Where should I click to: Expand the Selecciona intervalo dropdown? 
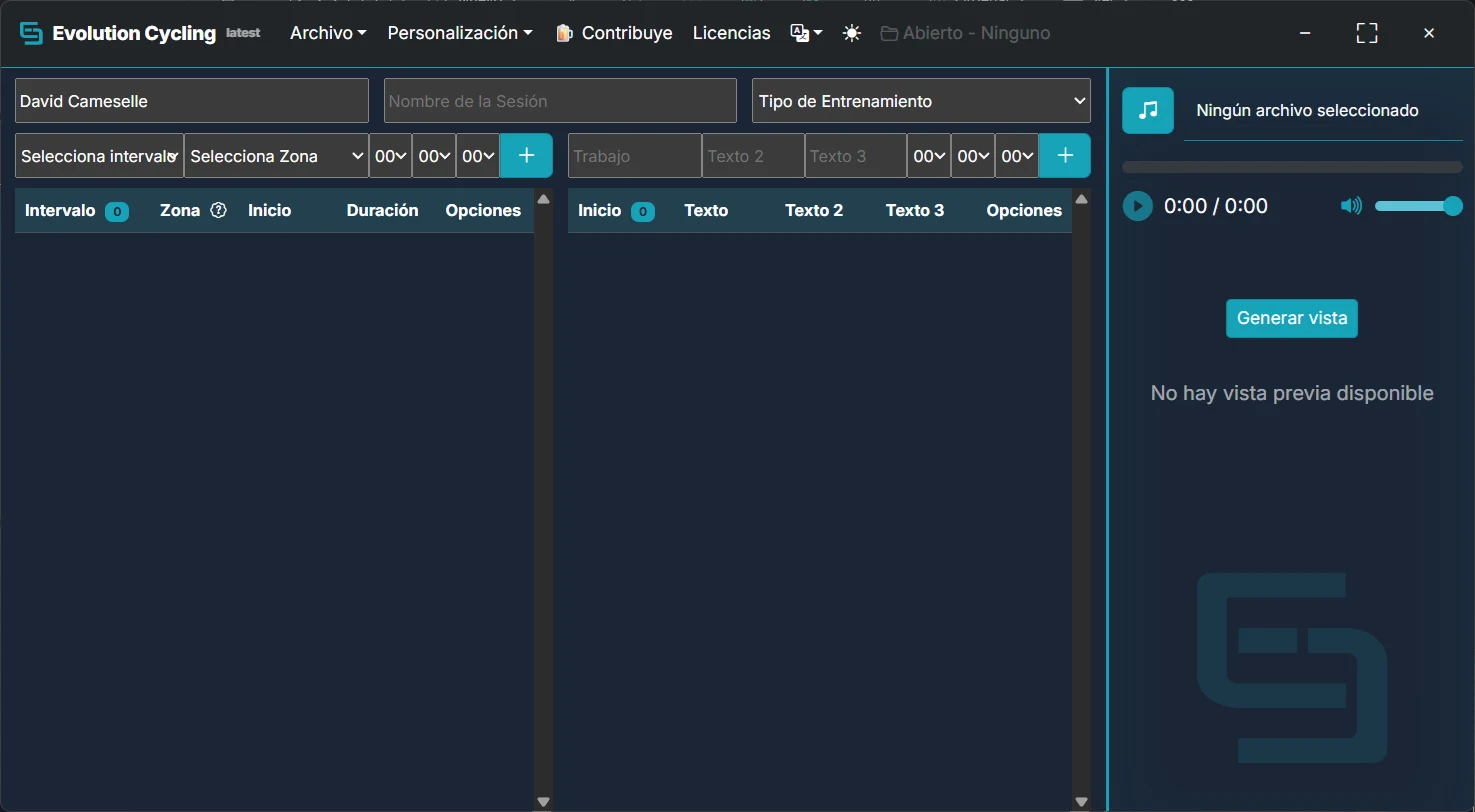click(x=99, y=156)
